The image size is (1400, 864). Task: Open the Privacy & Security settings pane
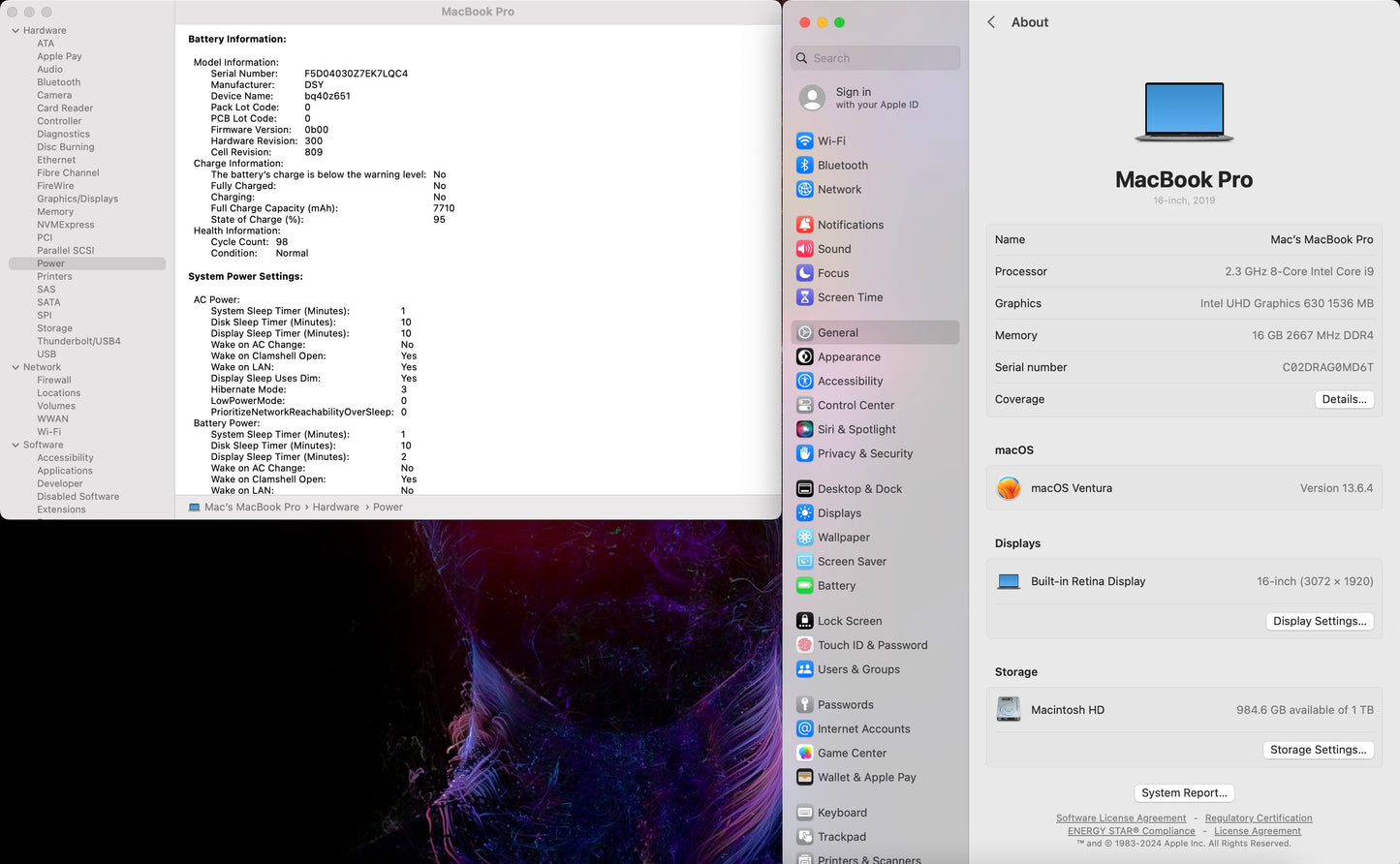tap(864, 453)
